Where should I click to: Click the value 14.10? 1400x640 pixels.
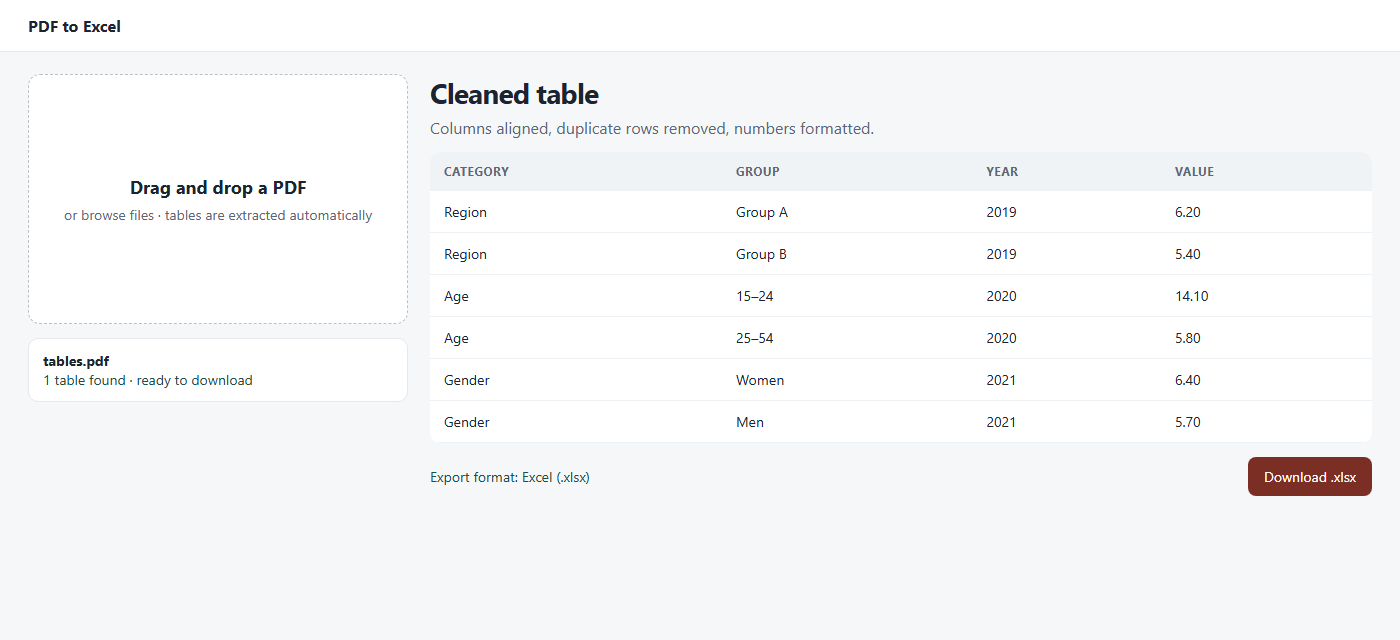tap(1192, 296)
